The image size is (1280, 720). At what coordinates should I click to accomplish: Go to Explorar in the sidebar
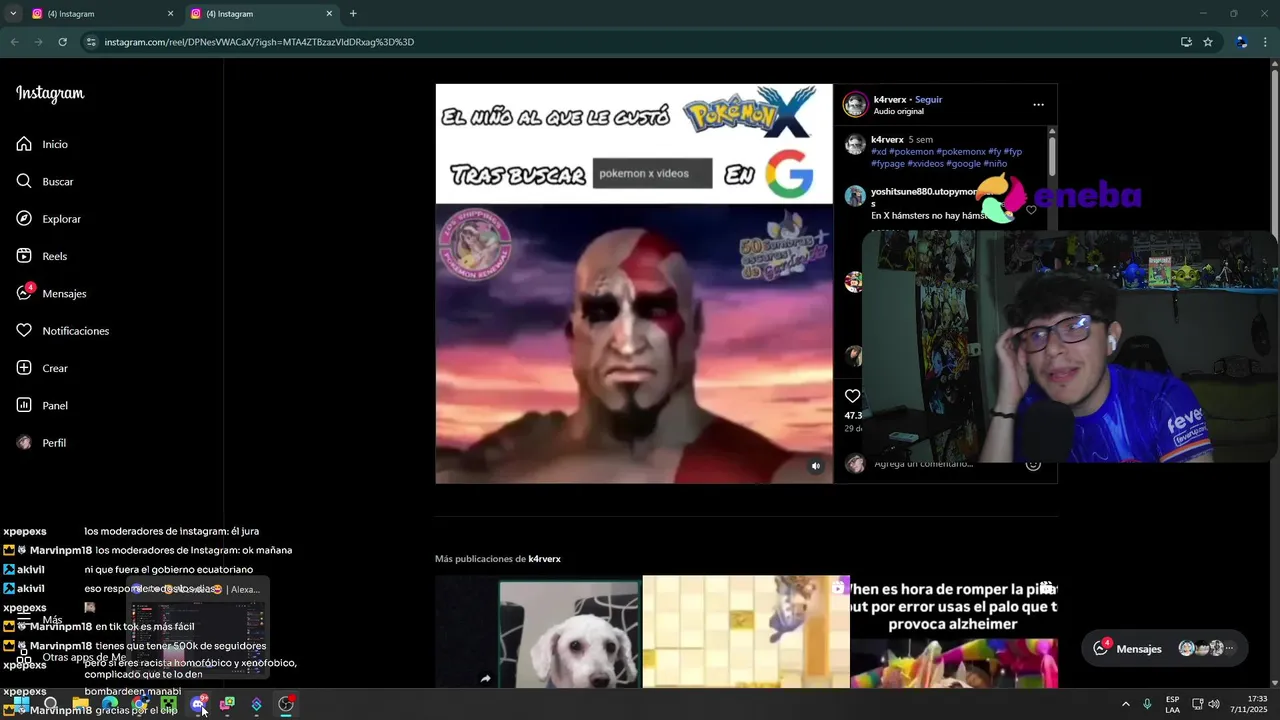(x=48, y=219)
